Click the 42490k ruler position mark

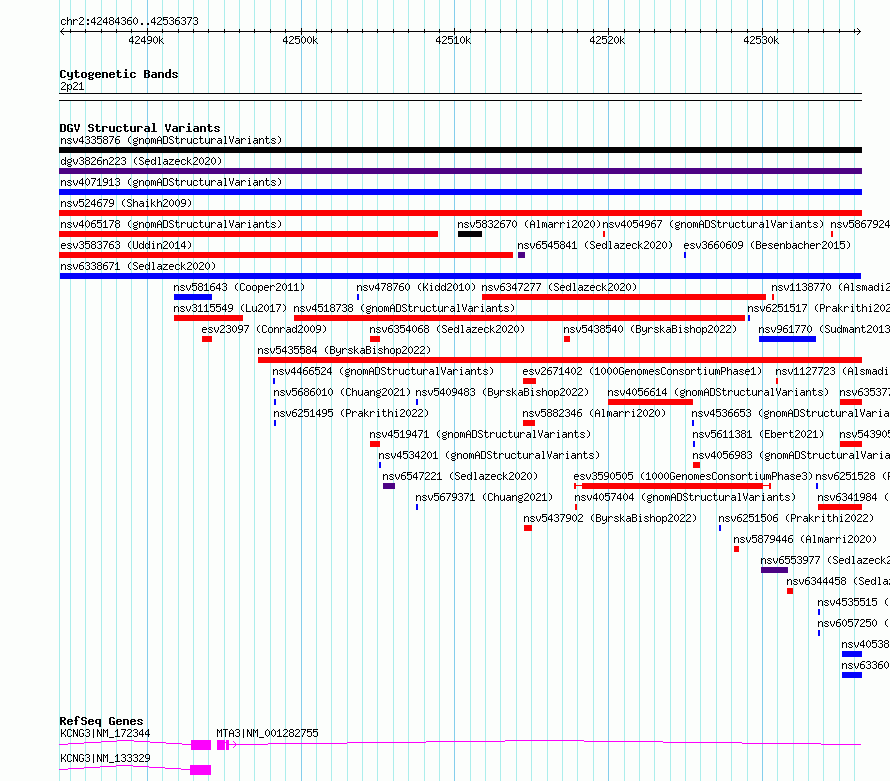click(x=146, y=40)
